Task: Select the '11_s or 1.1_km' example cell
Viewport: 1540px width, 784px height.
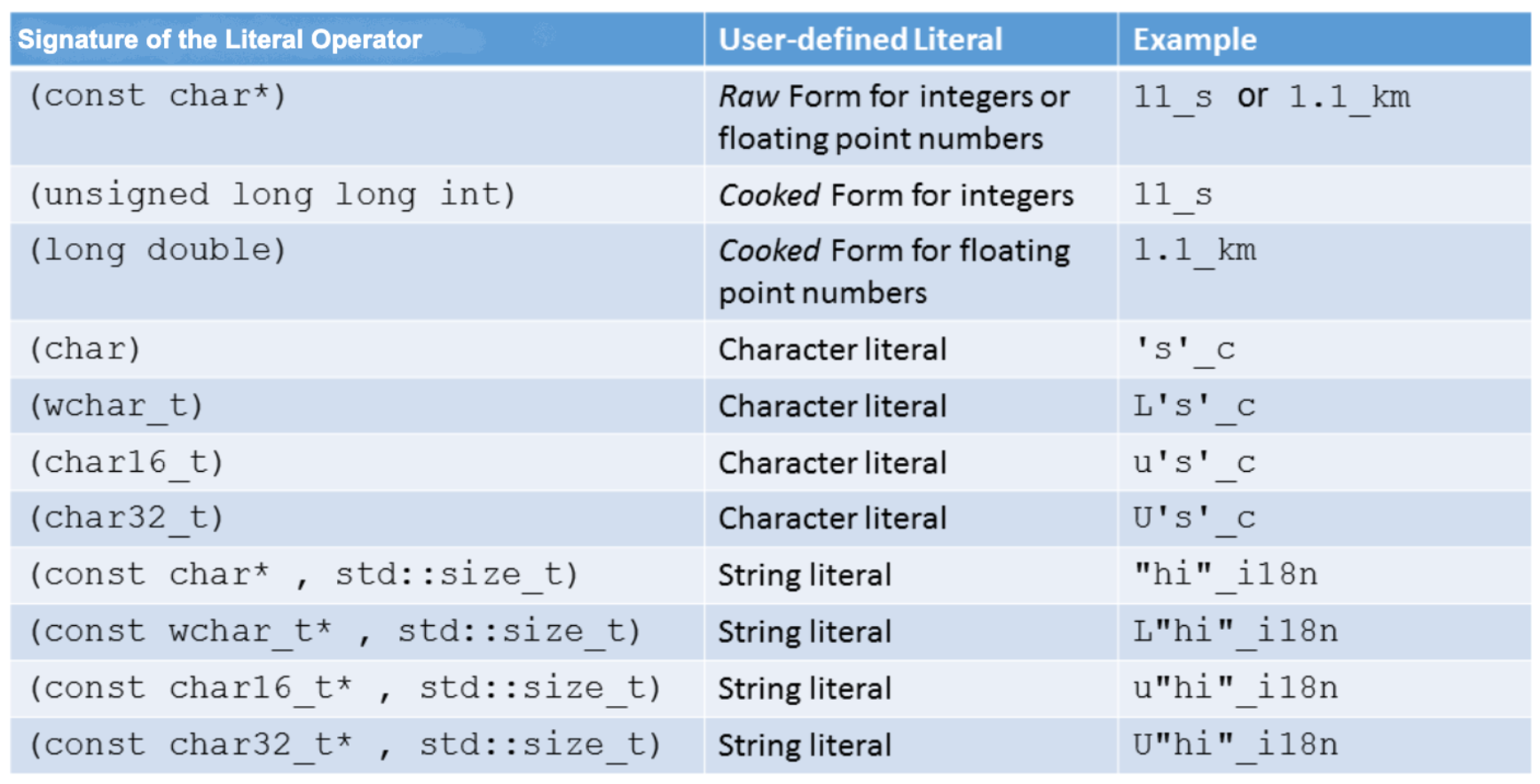Action: [1270, 97]
